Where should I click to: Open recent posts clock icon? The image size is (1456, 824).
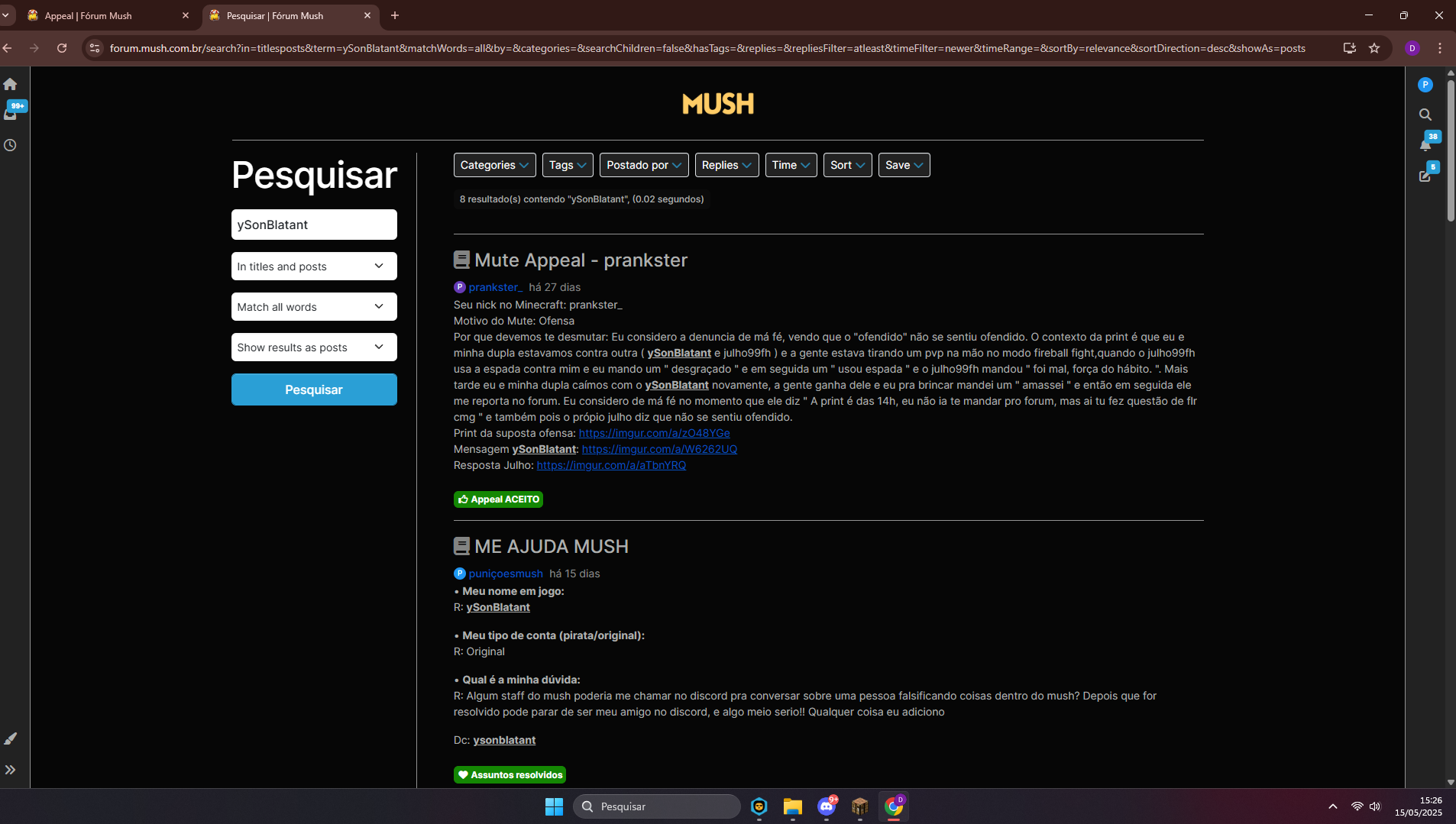tap(10, 145)
